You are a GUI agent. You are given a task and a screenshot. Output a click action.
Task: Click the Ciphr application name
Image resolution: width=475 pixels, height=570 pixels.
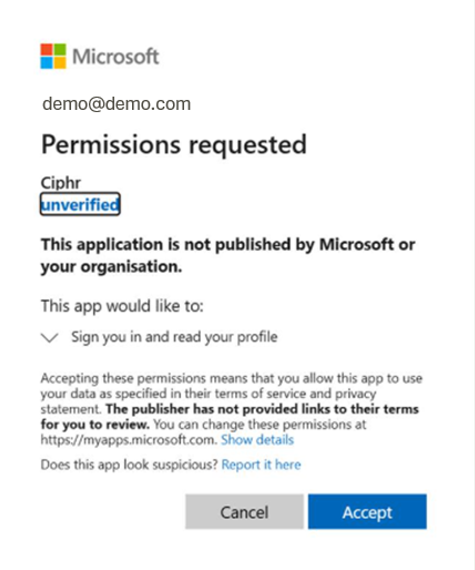click(61, 183)
